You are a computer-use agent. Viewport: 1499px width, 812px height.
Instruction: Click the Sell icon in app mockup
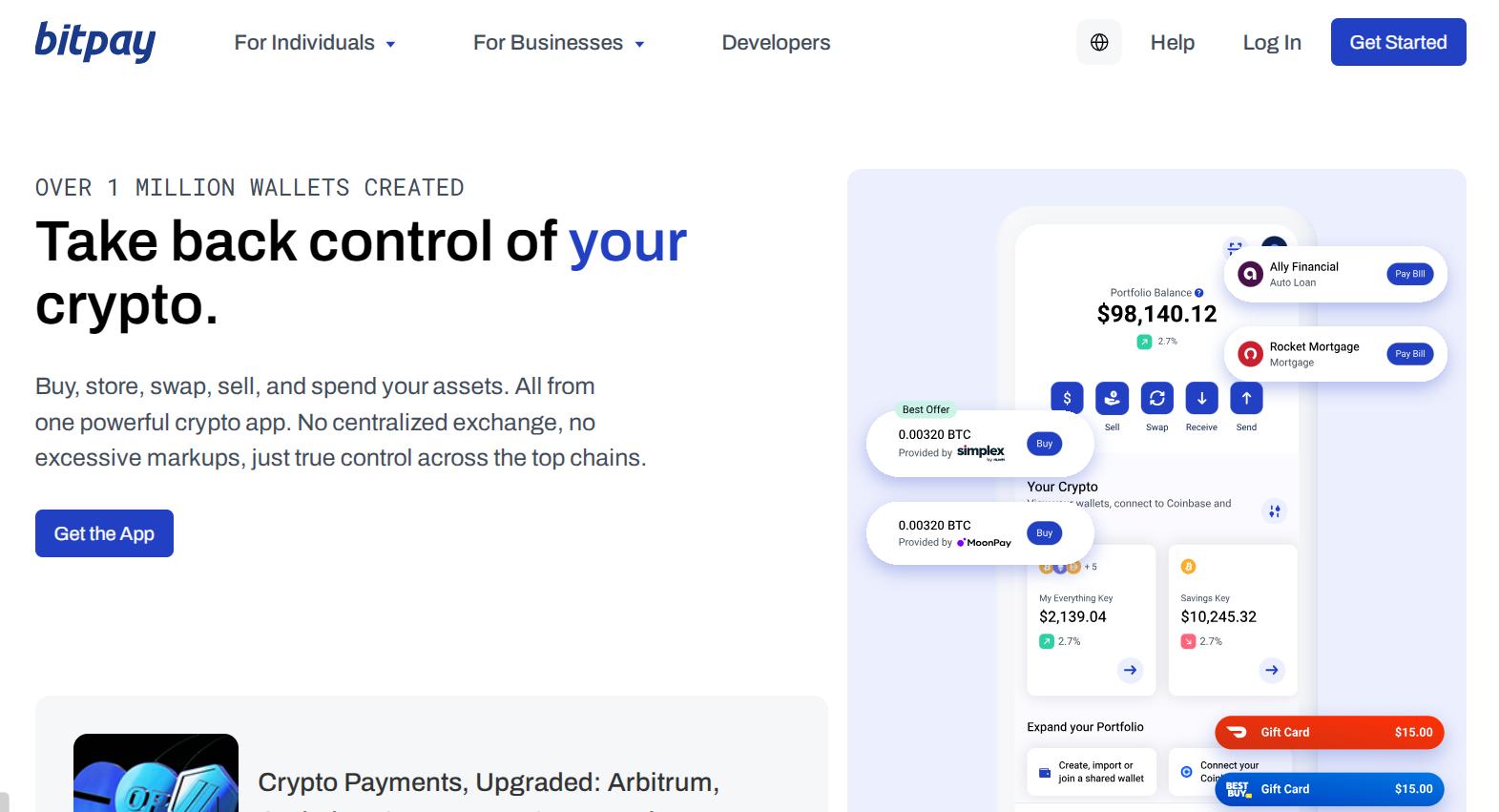pos(1112,398)
